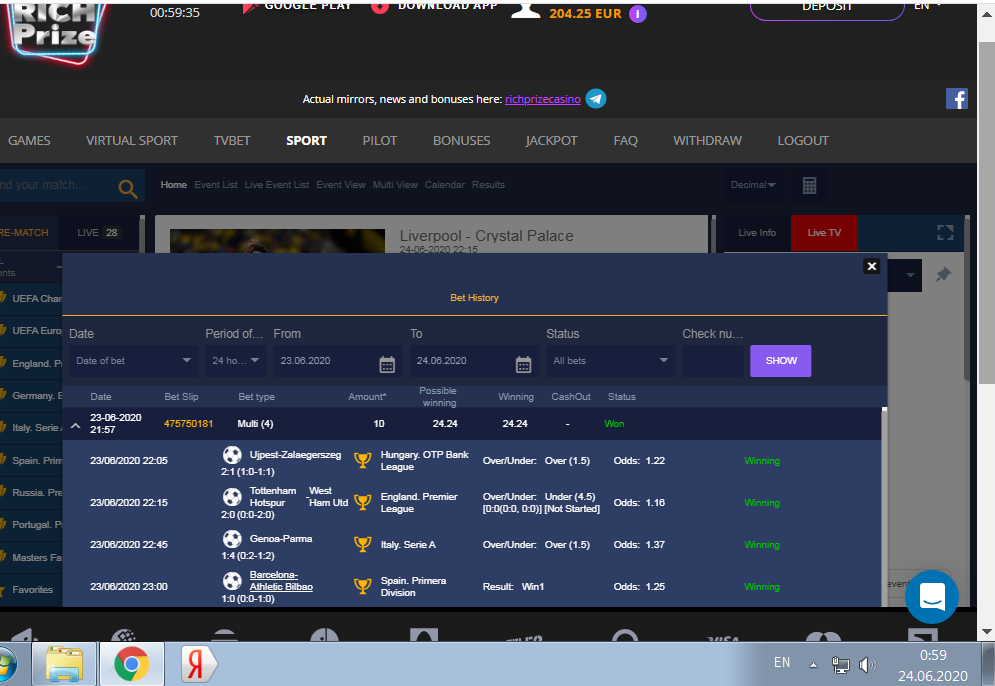The height and width of the screenshot is (686, 995).
Task: Click the balance info icon
Action: pyautogui.click(x=637, y=13)
